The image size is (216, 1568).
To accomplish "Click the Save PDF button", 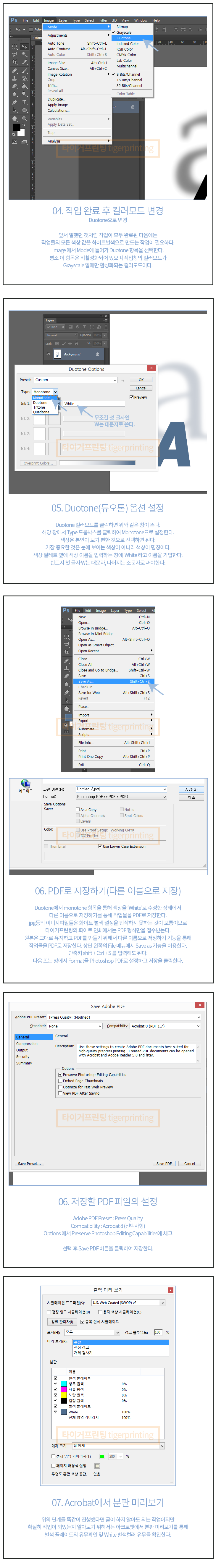I will 164,1163.
